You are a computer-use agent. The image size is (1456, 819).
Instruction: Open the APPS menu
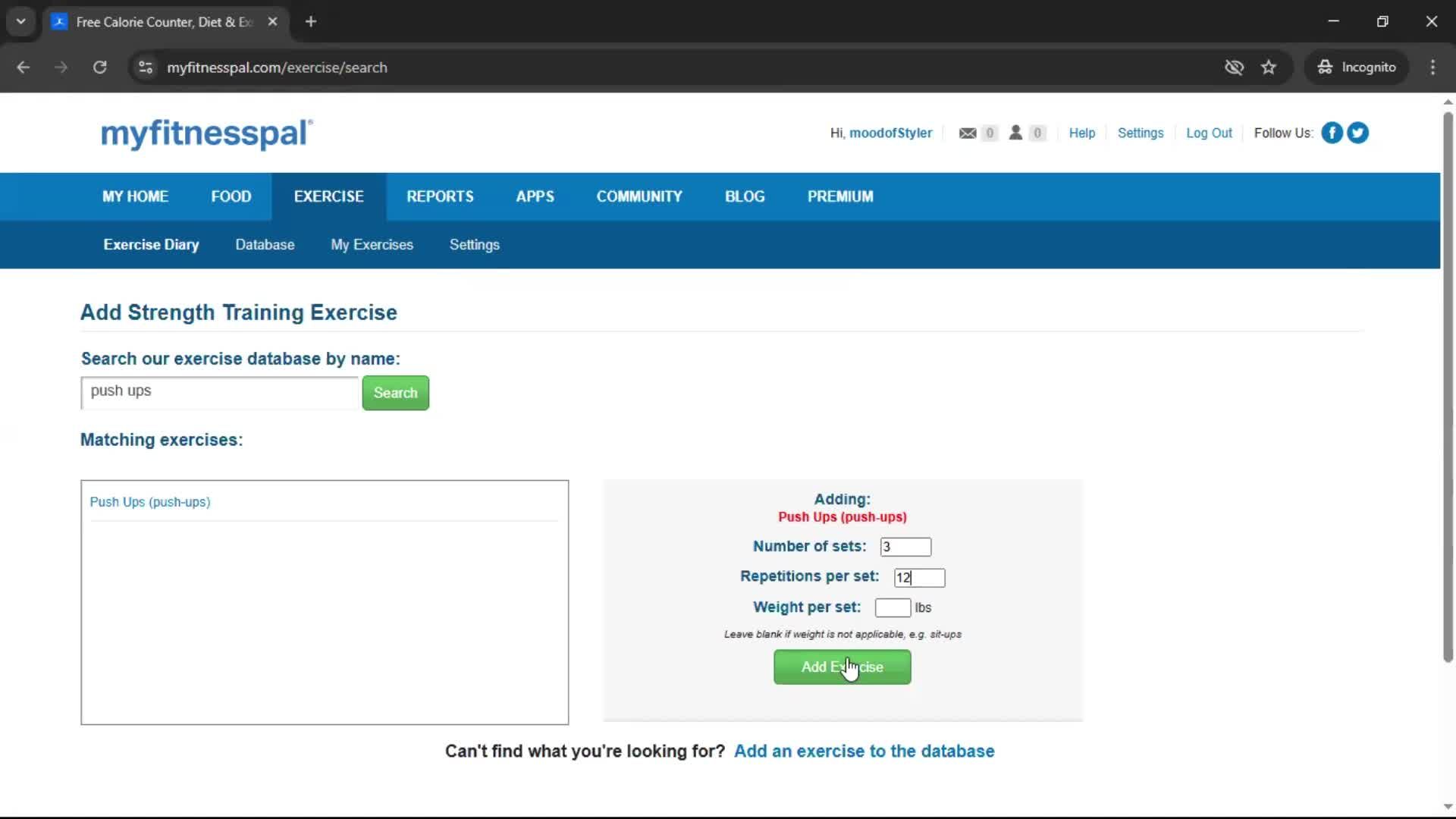tap(535, 196)
